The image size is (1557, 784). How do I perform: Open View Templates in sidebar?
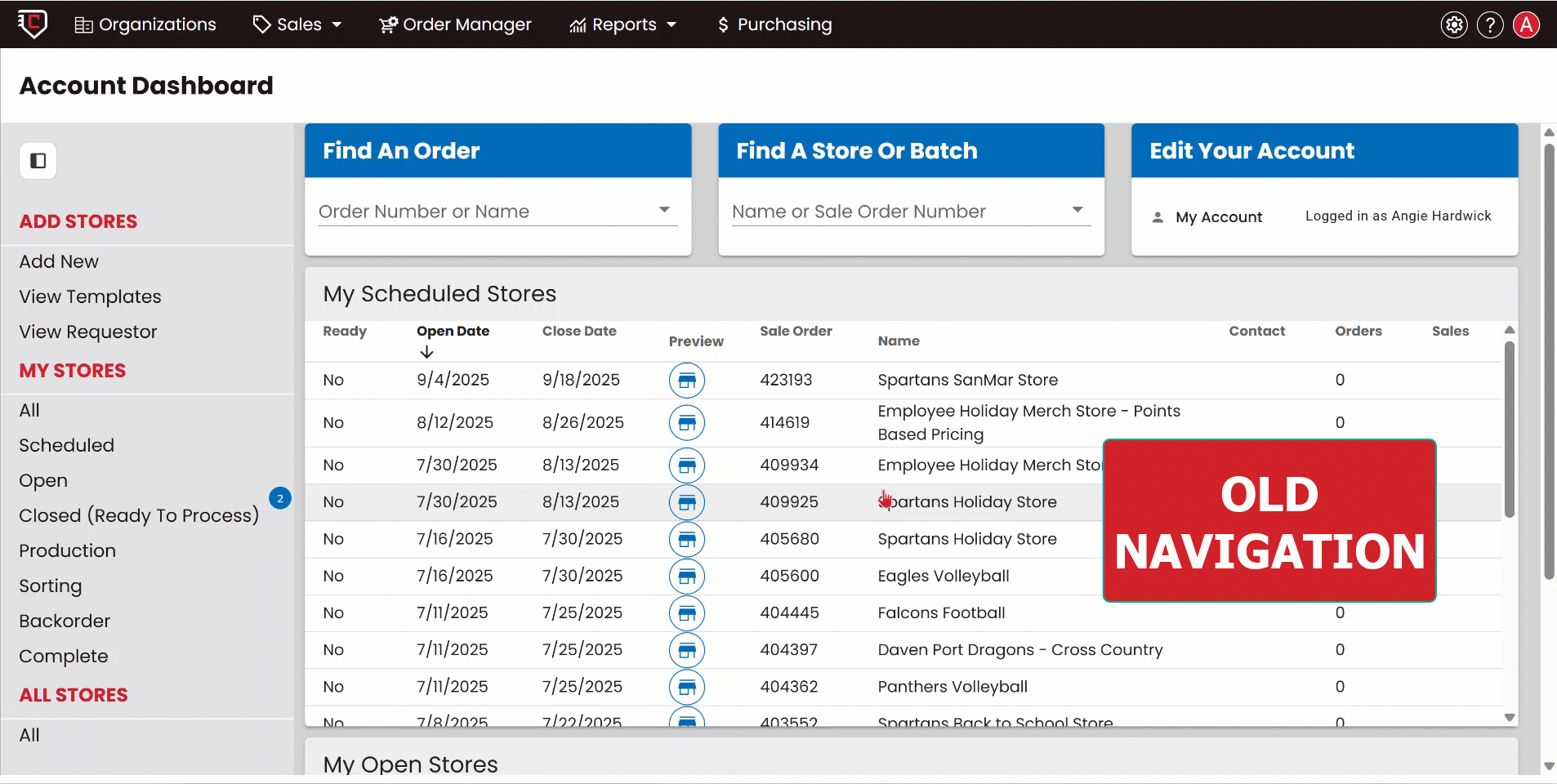pyautogui.click(x=90, y=296)
